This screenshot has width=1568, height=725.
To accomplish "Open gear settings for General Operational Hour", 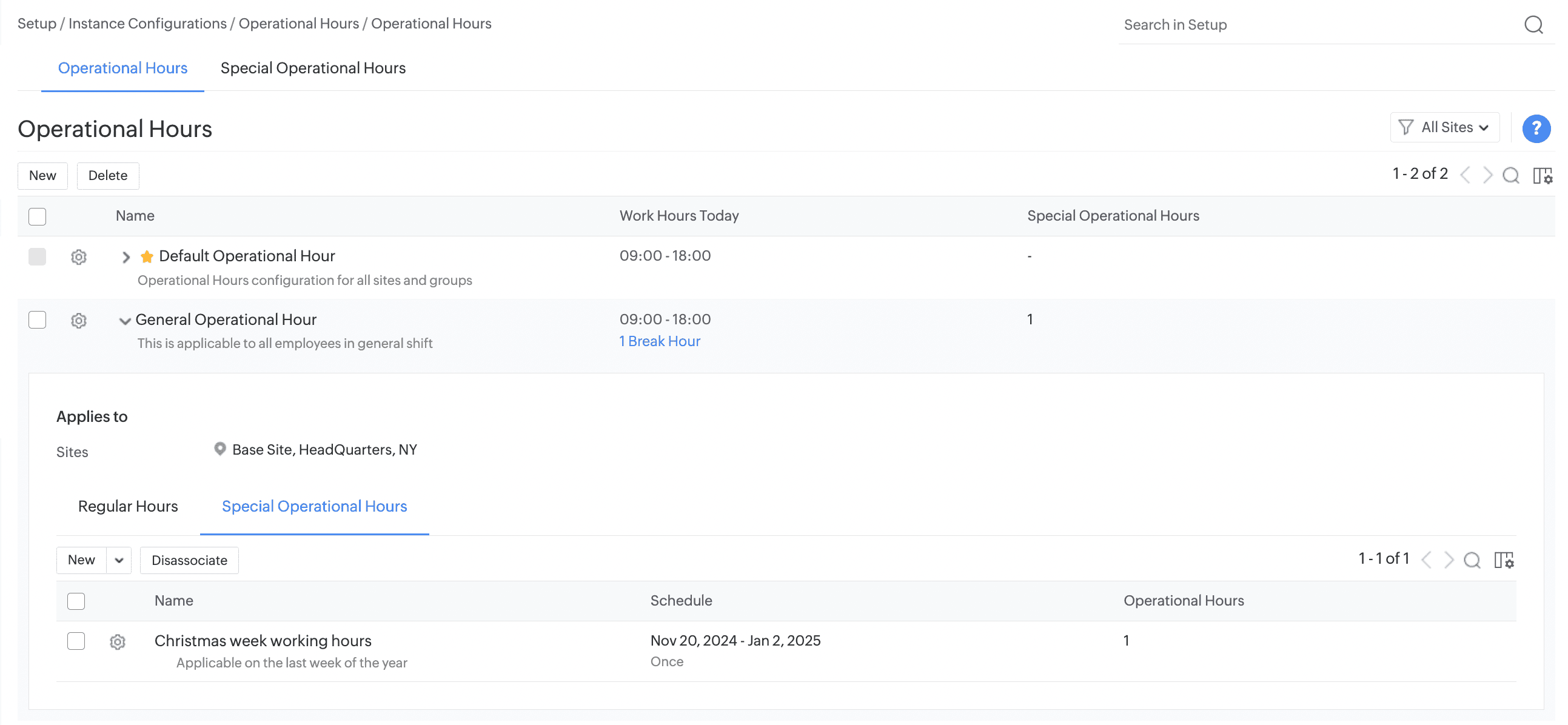I will click(x=79, y=320).
